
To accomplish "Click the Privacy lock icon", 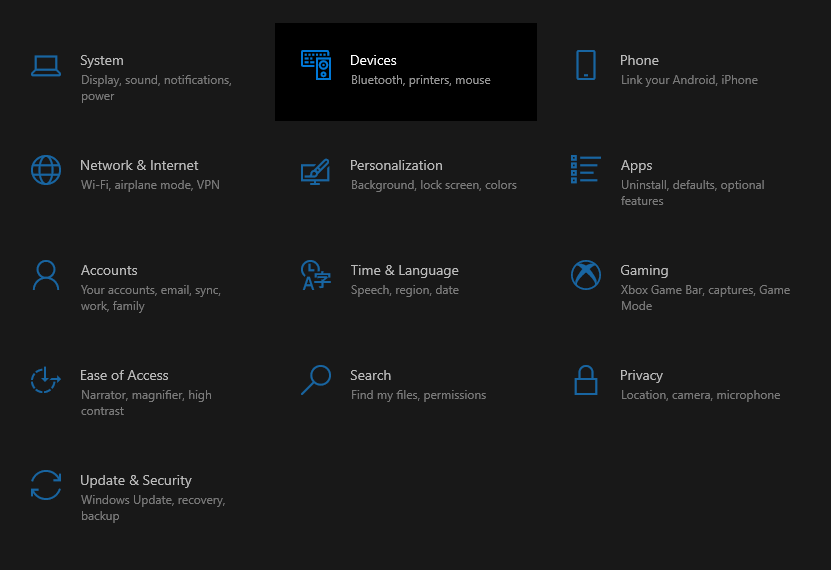I will coord(586,380).
